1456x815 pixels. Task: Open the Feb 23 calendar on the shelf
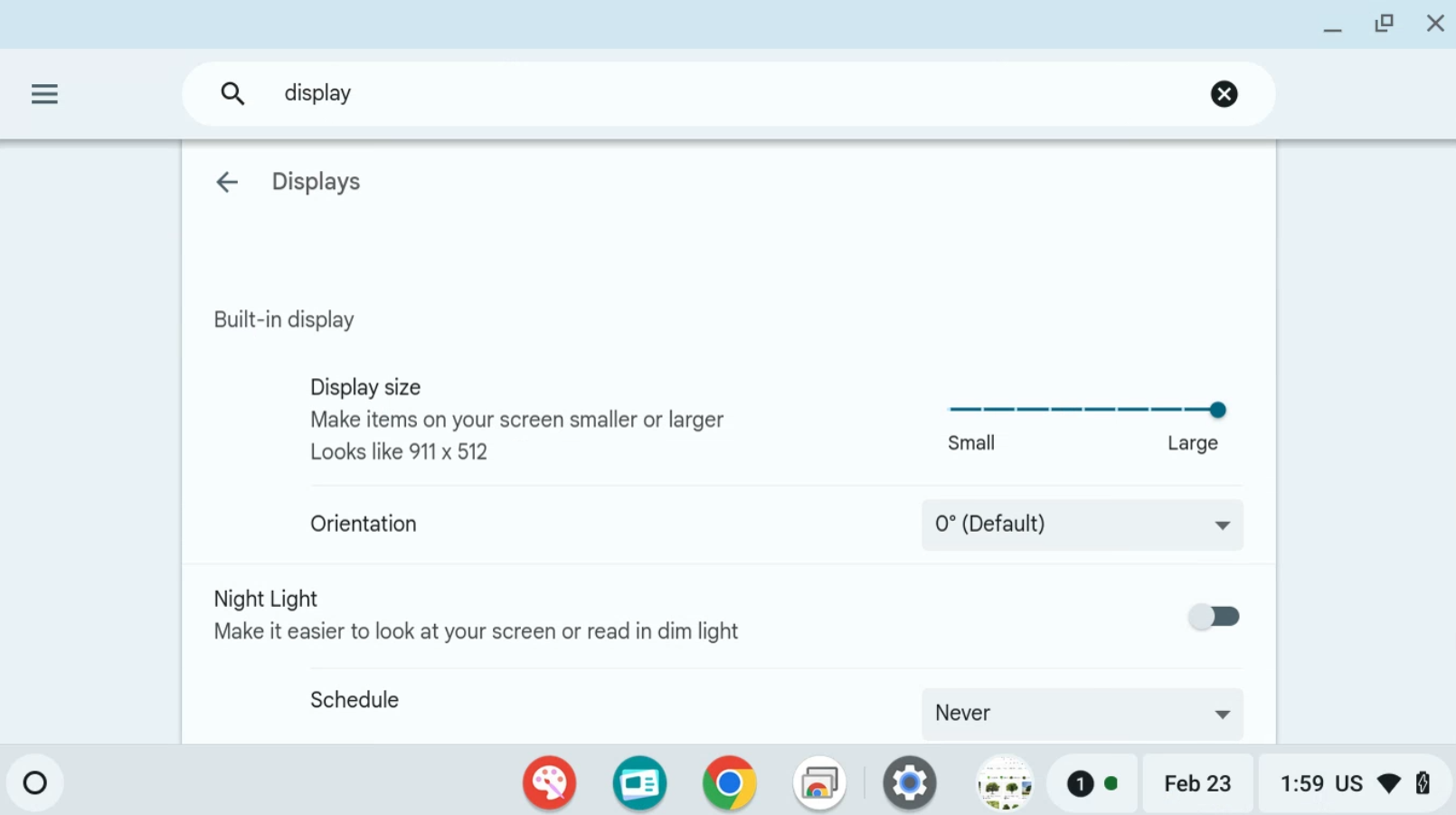1197,783
